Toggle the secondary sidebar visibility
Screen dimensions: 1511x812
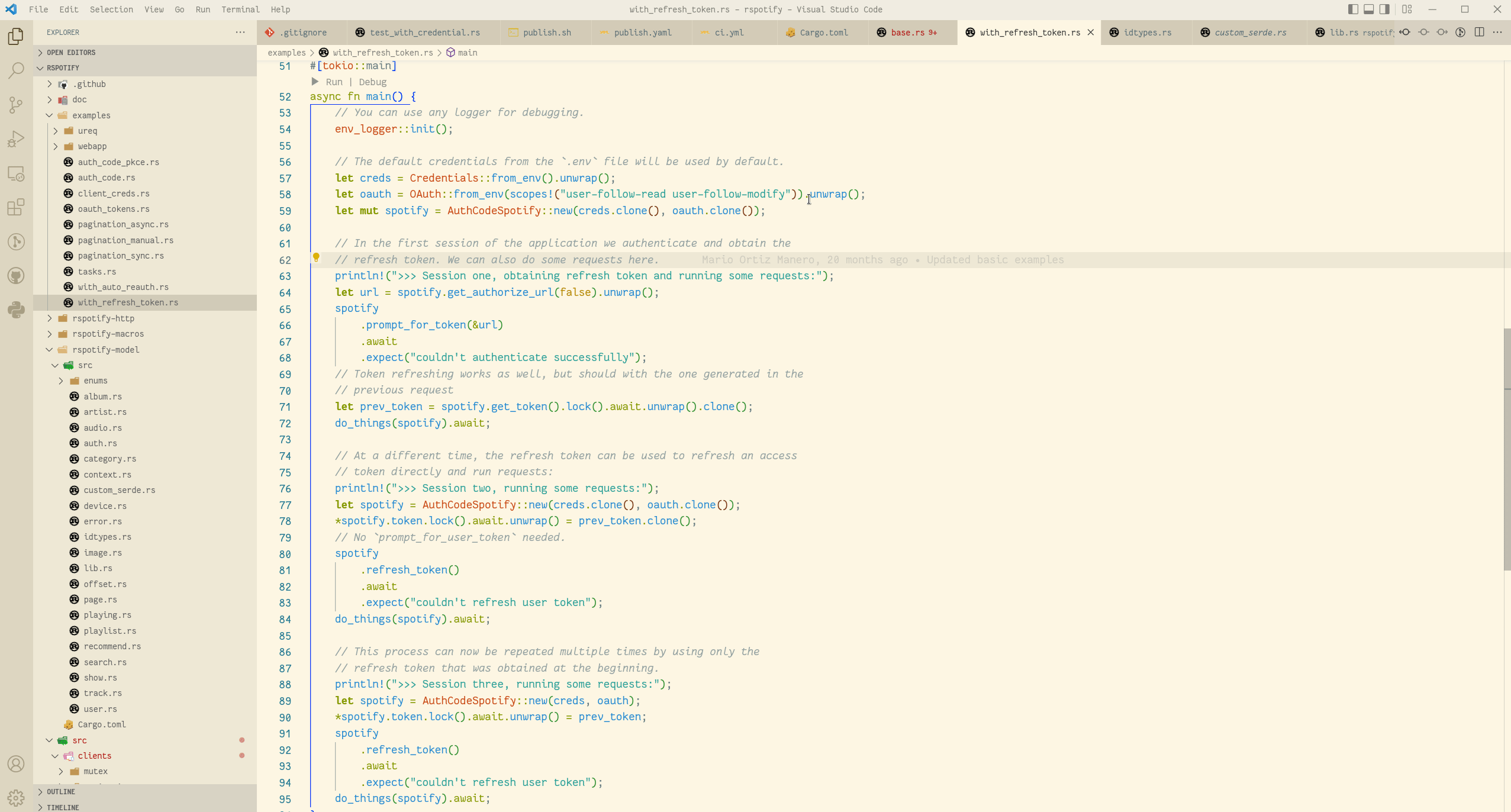[1384, 9]
